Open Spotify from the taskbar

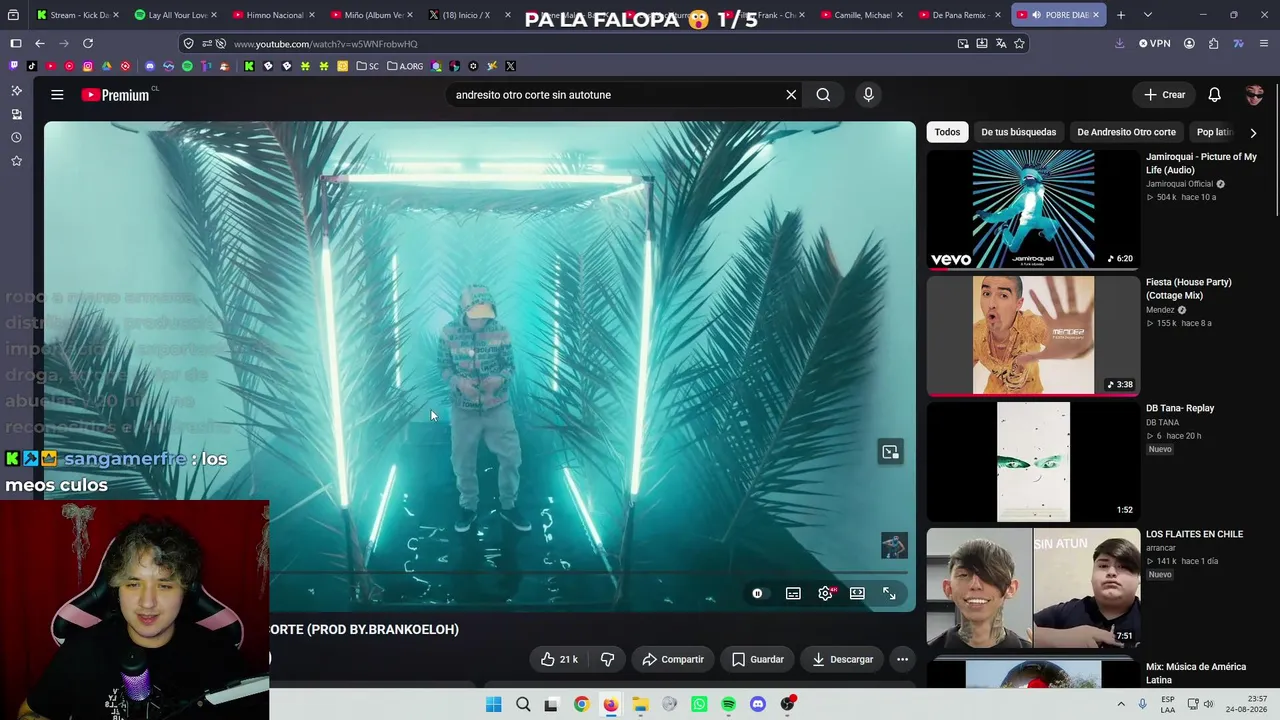coord(728,704)
